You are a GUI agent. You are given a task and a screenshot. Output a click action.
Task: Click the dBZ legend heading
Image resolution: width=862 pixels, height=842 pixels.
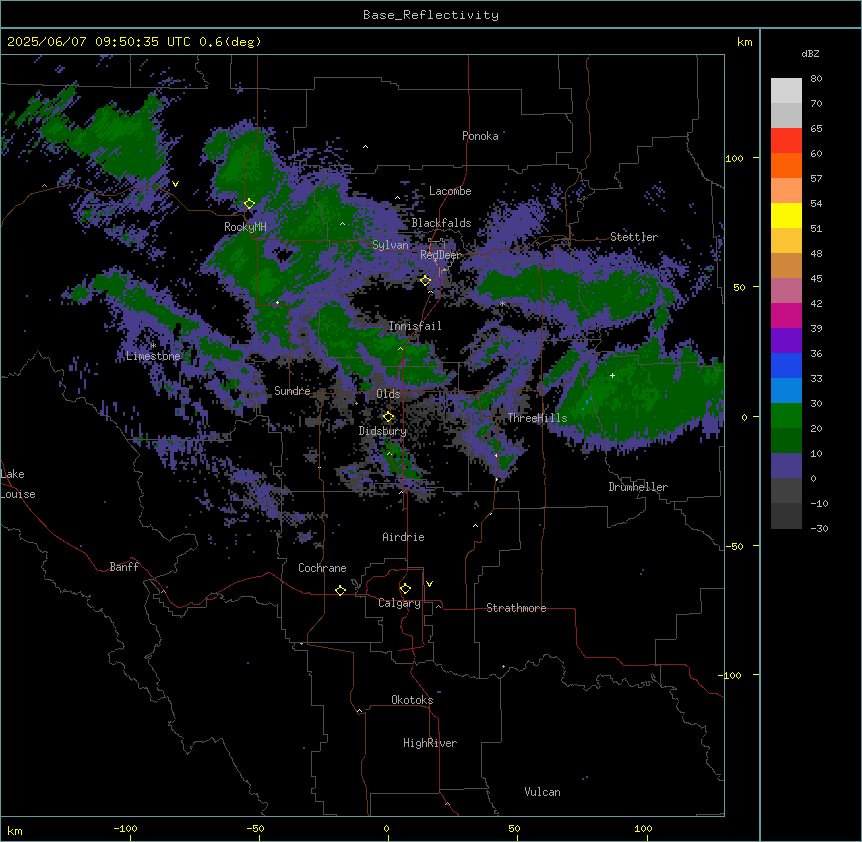[x=810, y=54]
